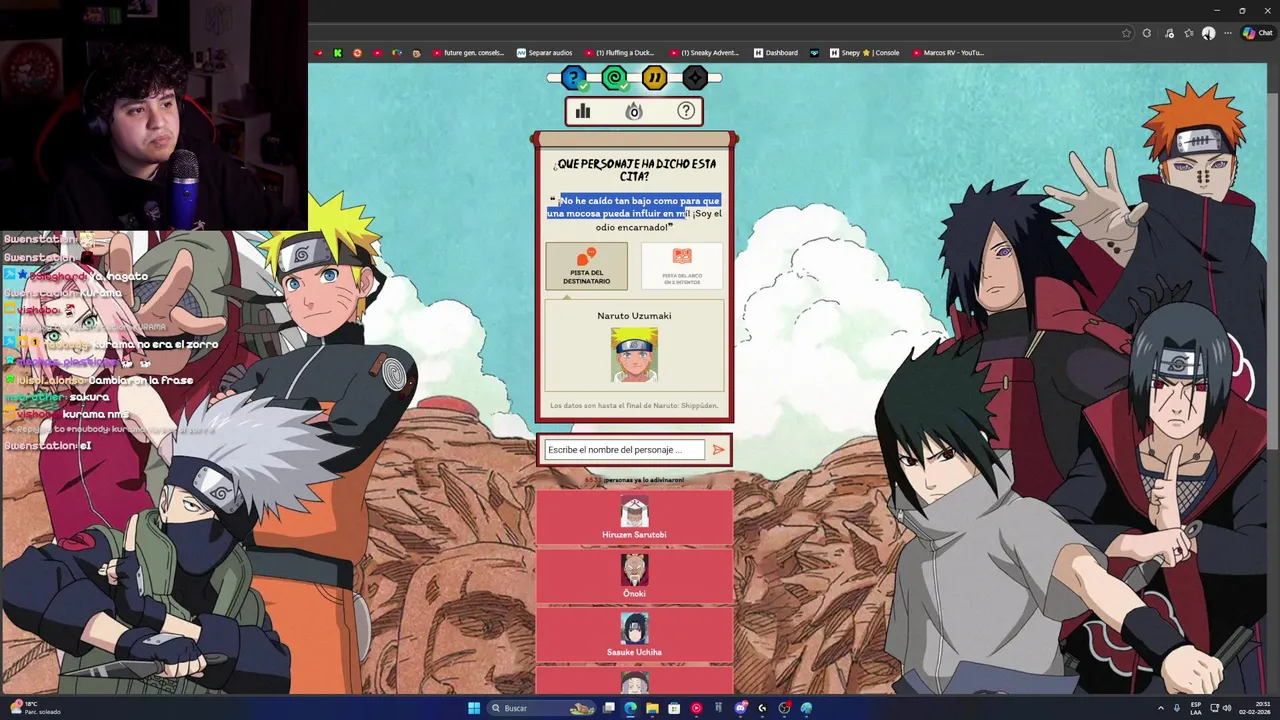The width and height of the screenshot is (1280, 720).
Task: Select the Ōnoki guess row
Action: click(634, 576)
